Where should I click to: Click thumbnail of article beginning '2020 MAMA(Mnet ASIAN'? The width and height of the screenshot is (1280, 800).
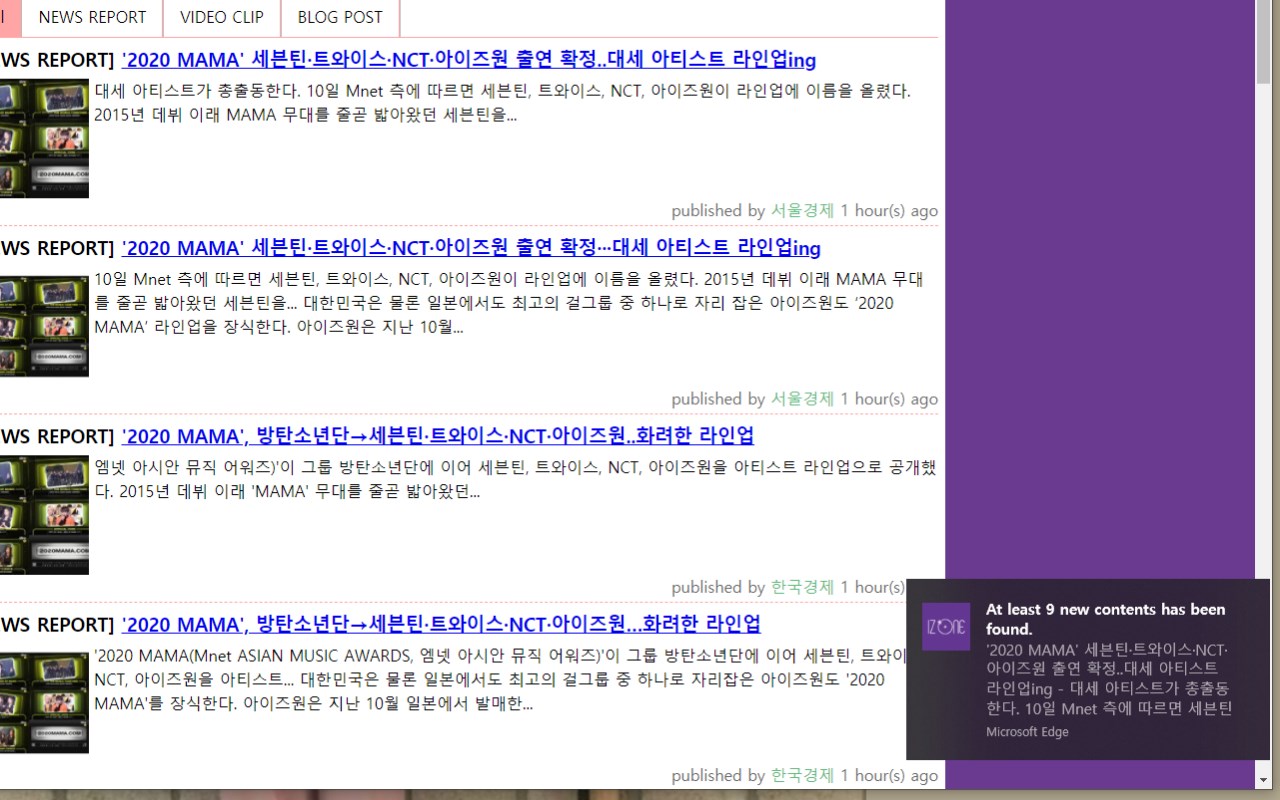(x=44, y=702)
